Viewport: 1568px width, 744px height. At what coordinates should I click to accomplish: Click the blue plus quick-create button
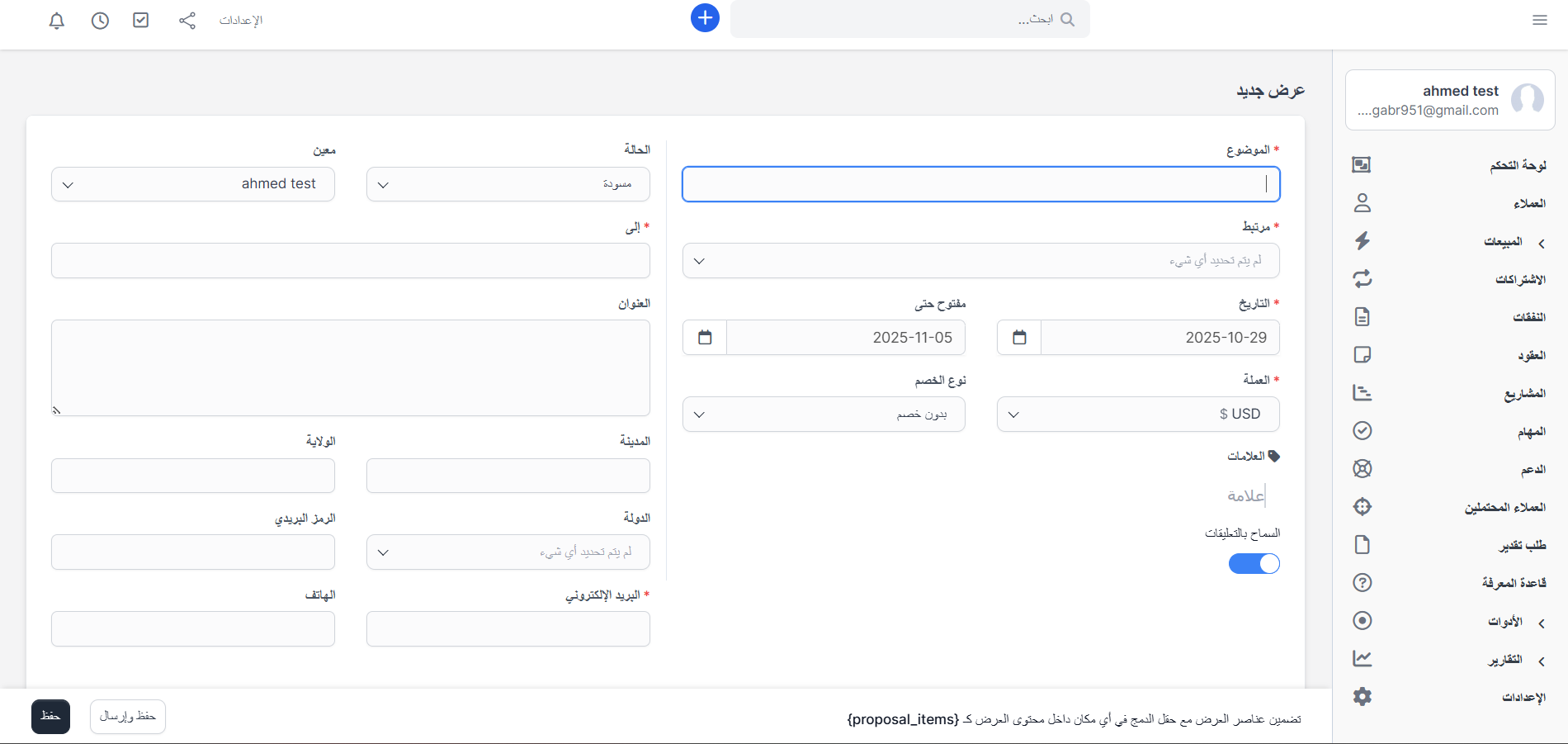705,18
